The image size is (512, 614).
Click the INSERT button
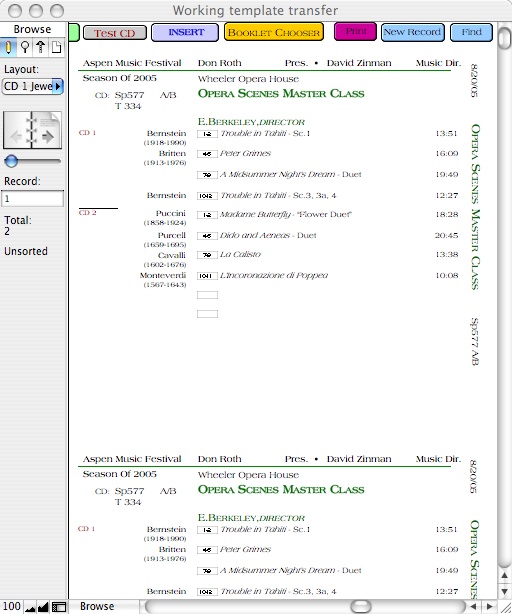coord(185,32)
